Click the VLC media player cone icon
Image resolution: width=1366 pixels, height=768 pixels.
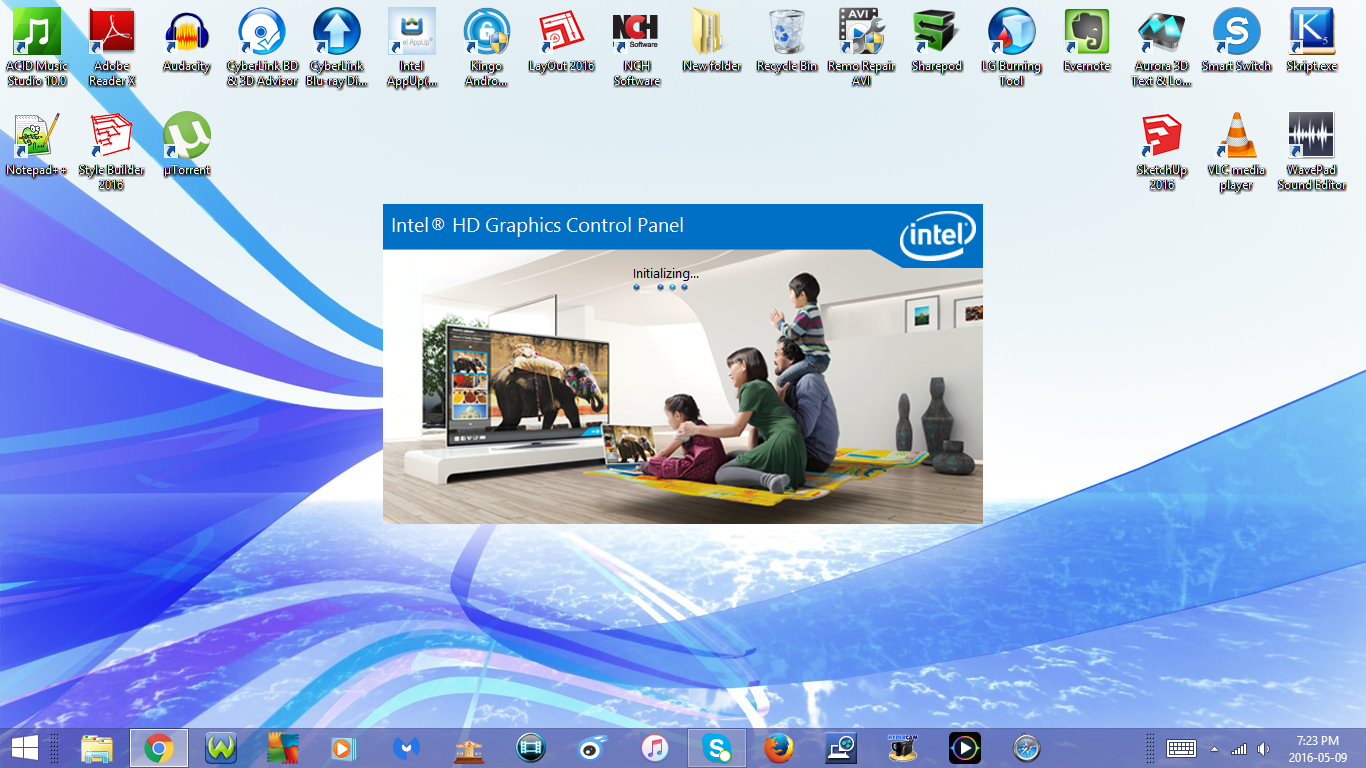[x=1237, y=151]
